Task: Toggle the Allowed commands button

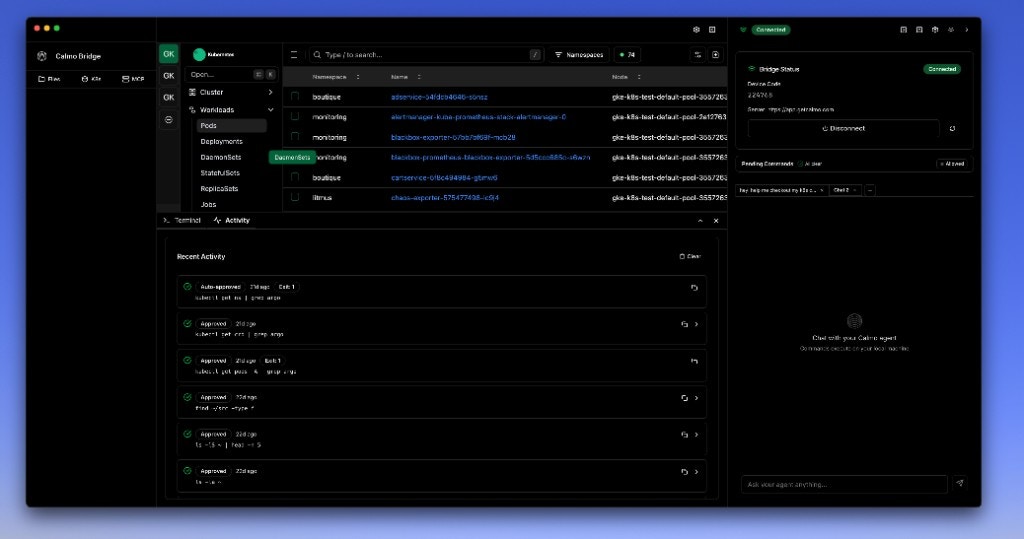Action: point(952,164)
